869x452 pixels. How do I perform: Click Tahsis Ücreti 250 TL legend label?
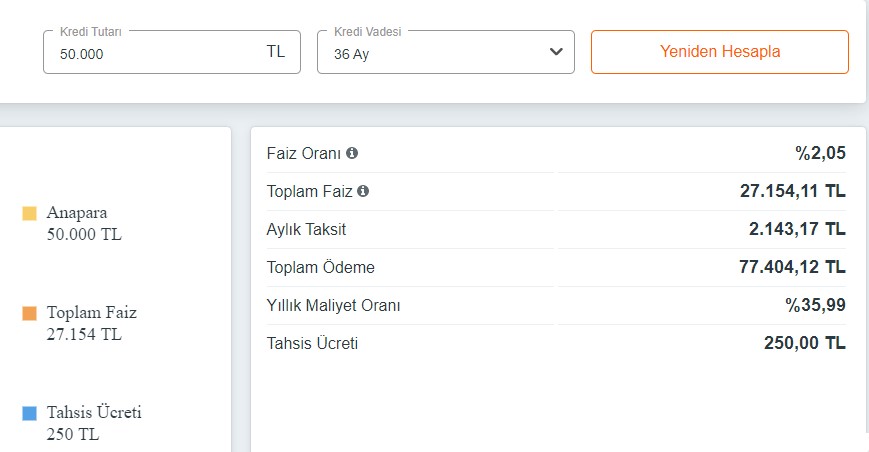(94, 423)
